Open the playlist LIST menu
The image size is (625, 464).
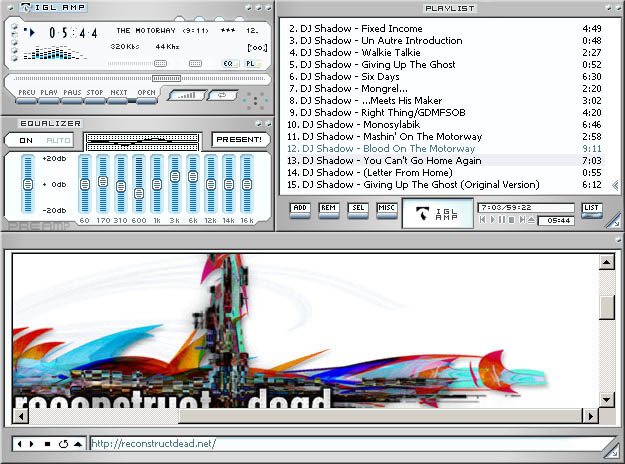[x=592, y=210]
